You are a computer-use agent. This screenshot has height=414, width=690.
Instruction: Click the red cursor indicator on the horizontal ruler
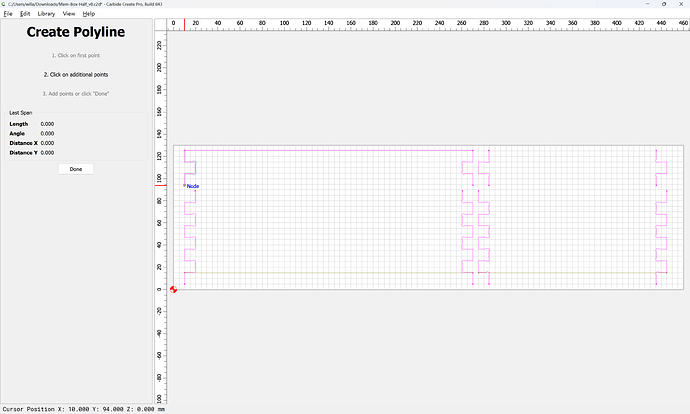184,25
